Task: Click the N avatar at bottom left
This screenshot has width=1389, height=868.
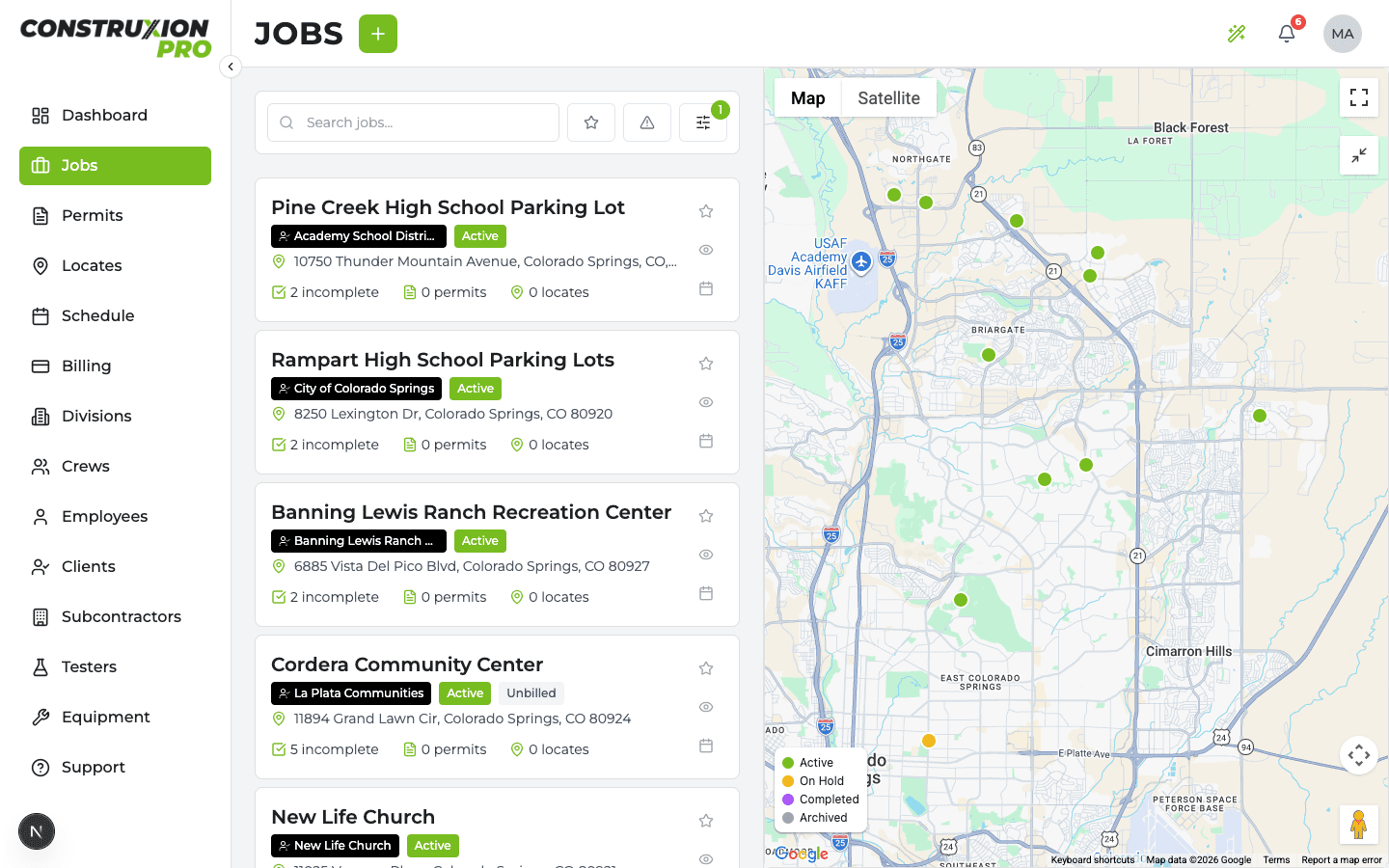Action: (x=37, y=831)
